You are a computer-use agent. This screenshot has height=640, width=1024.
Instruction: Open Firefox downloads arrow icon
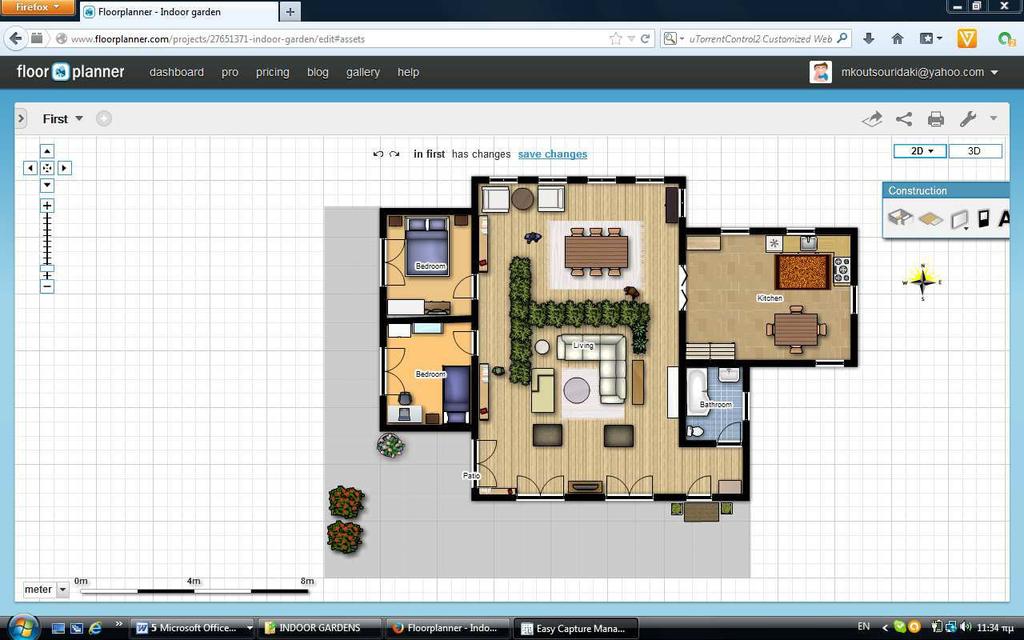pyautogui.click(x=868, y=39)
